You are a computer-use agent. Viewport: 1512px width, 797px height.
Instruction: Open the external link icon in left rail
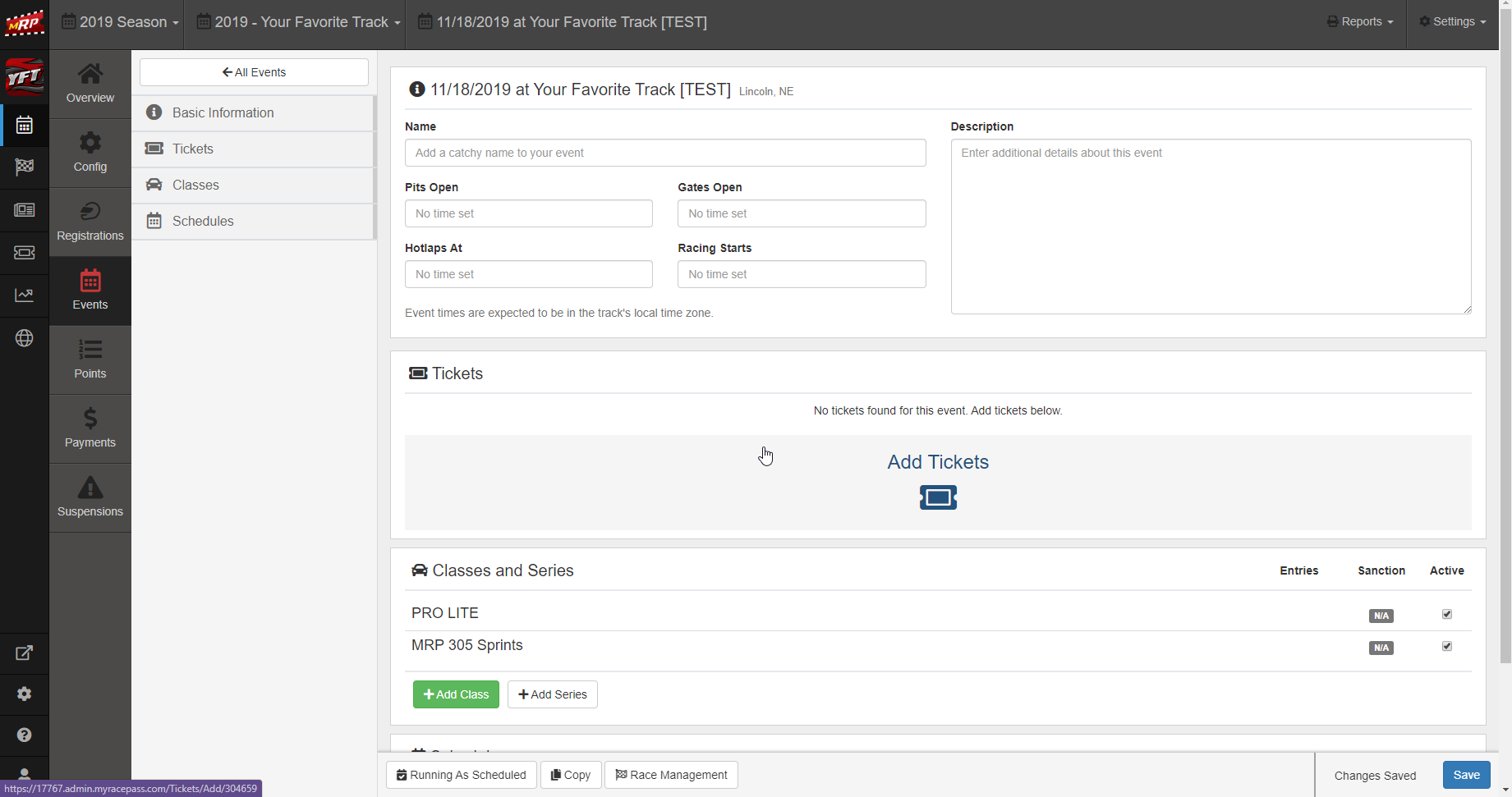coord(25,653)
